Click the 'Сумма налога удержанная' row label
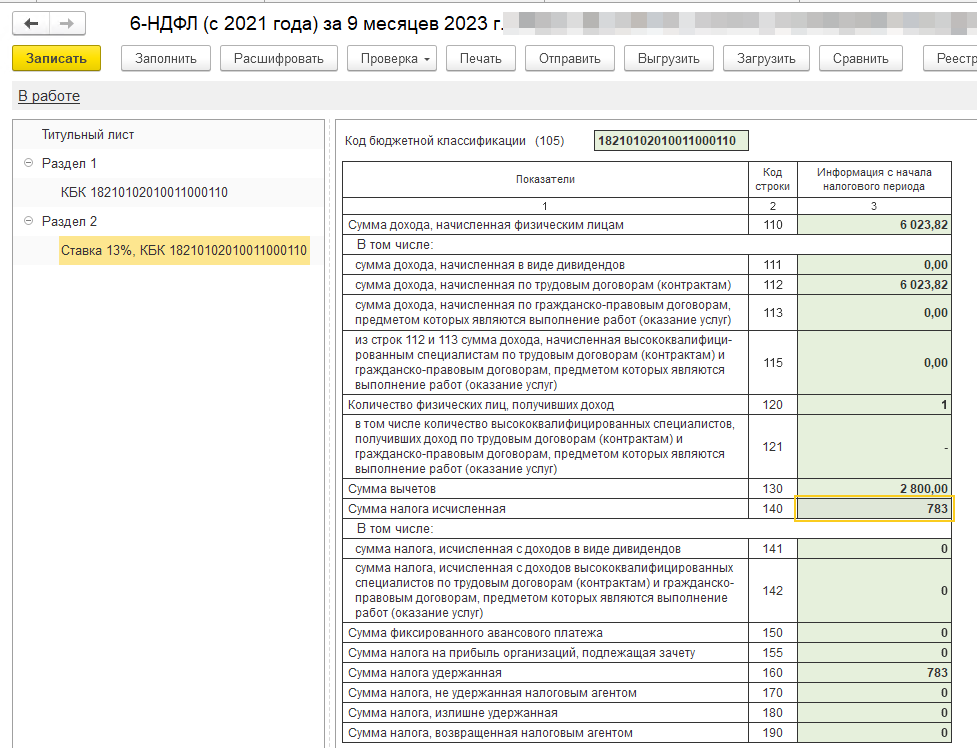 (424, 673)
